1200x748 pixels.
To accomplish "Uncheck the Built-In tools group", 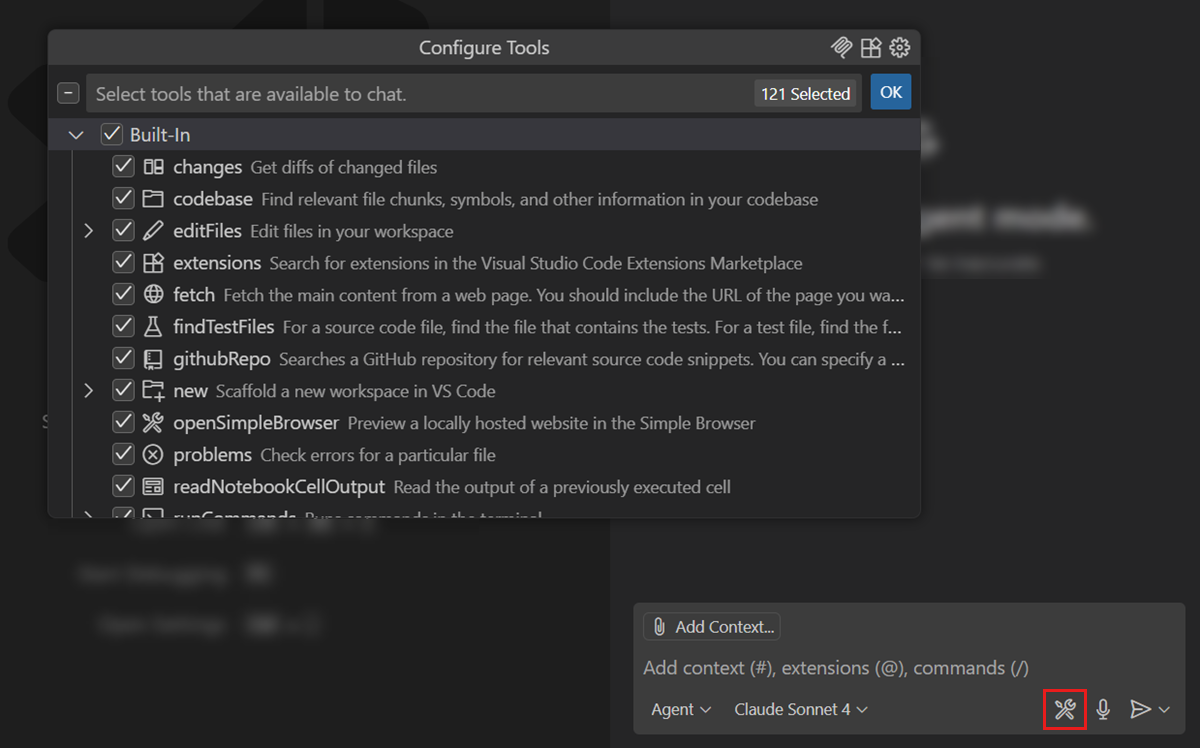I will [x=109, y=134].
